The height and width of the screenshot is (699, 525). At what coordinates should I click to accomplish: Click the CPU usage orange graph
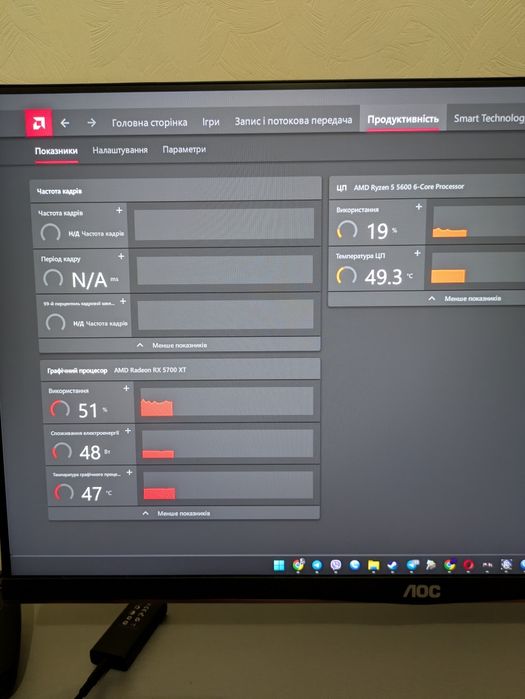click(479, 221)
